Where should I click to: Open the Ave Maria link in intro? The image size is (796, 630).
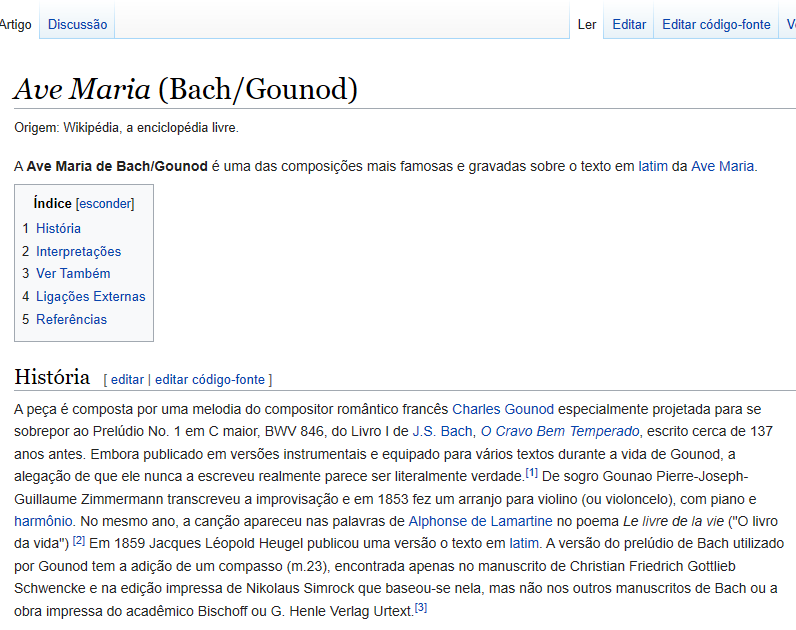722,166
